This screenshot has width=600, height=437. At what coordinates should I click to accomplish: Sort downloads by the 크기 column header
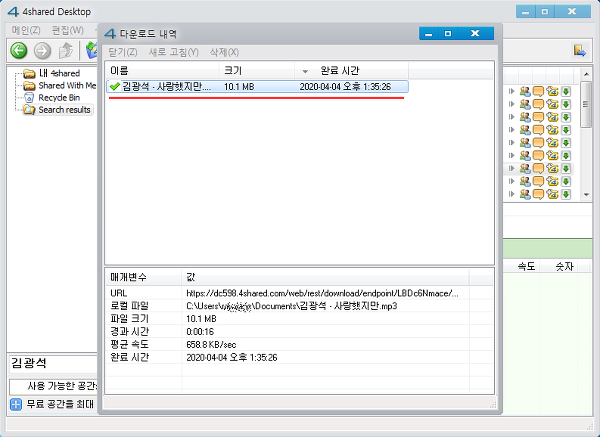[x=257, y=70]
